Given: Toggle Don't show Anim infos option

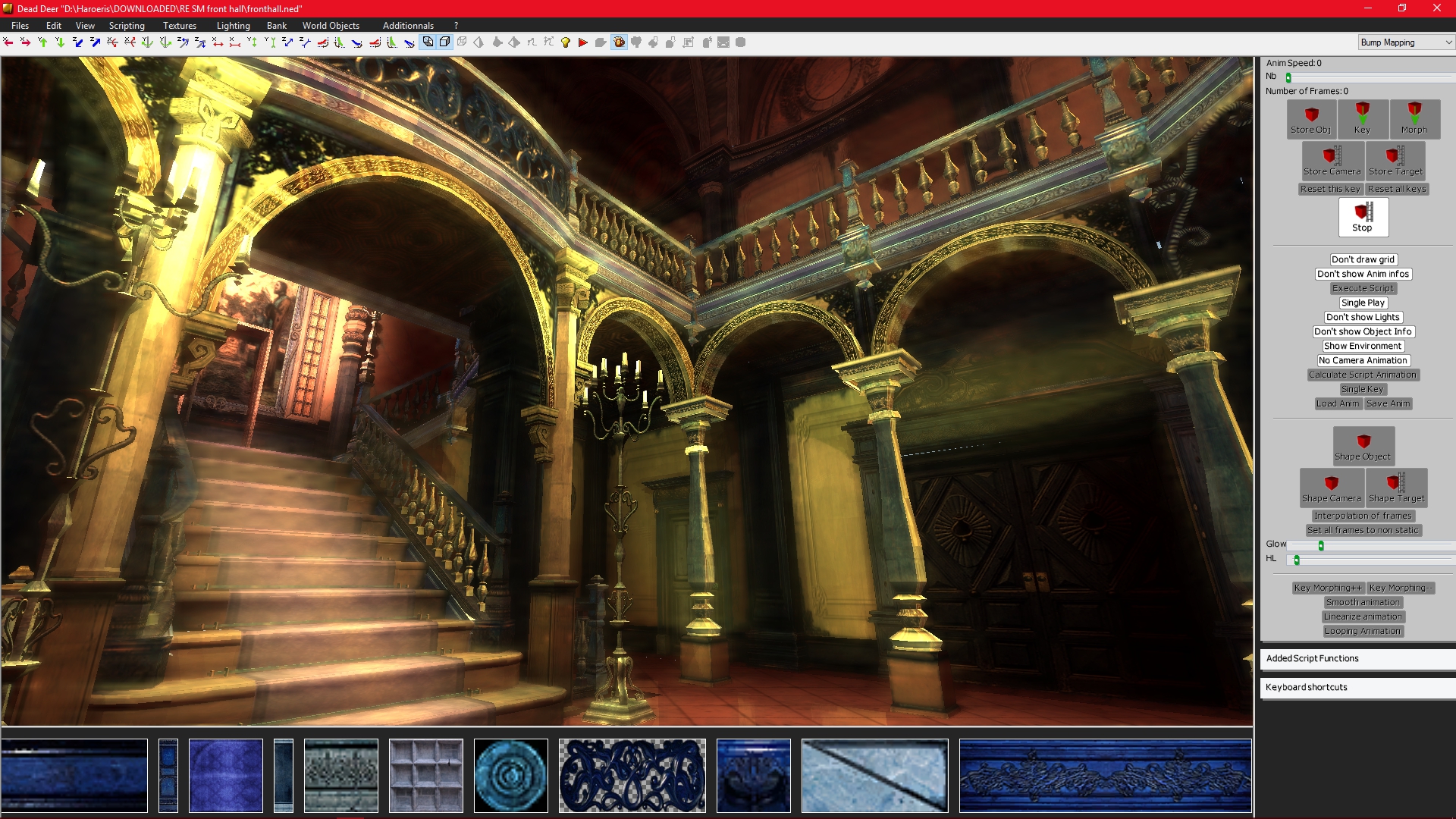Looking at the screenshot, I should point(1363,274).
